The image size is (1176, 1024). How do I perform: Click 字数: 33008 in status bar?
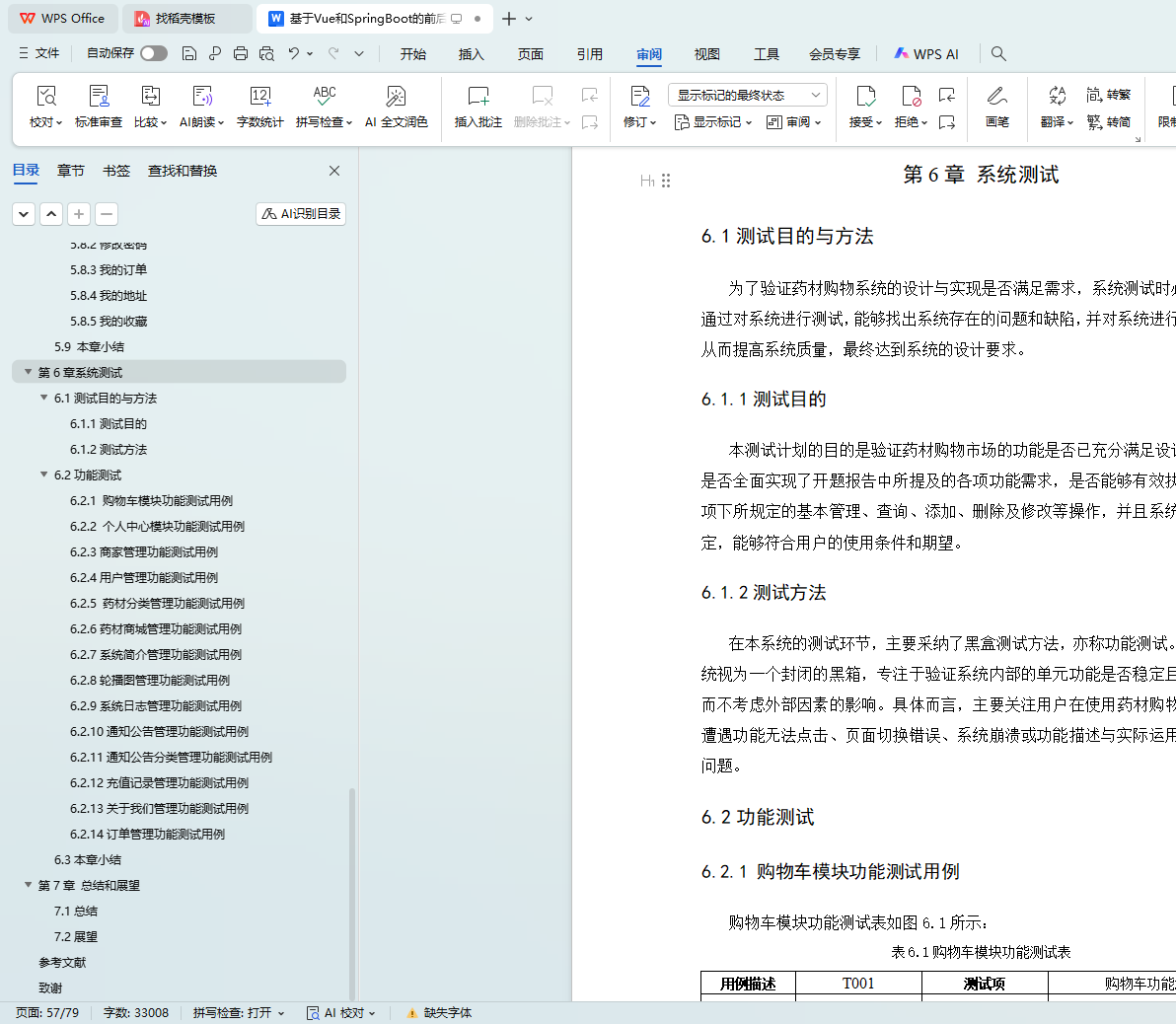click(x=136, y=1013)
